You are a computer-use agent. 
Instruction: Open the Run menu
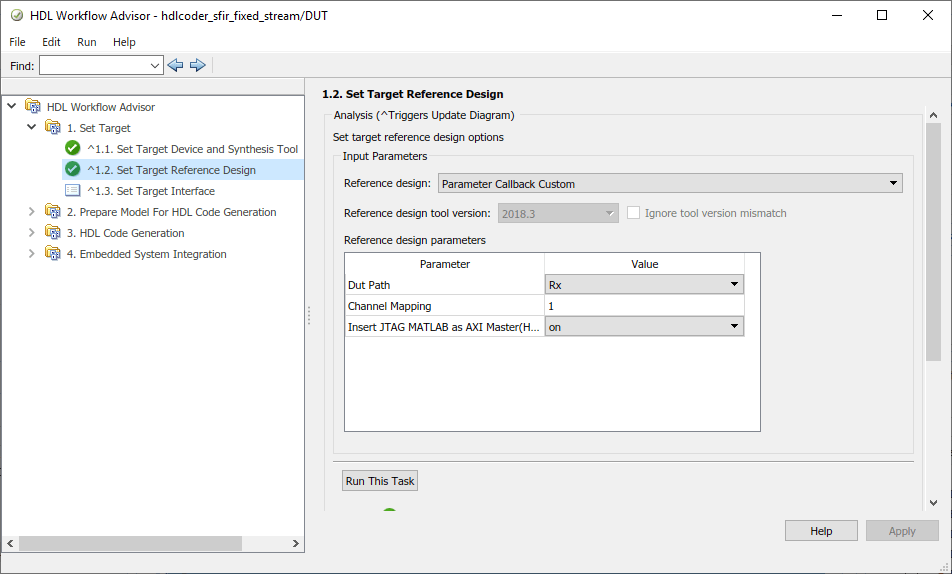[87, 42]
